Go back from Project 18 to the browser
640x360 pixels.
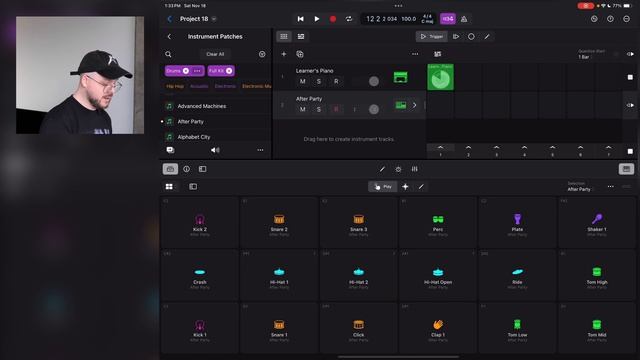[x=170, y=19]
